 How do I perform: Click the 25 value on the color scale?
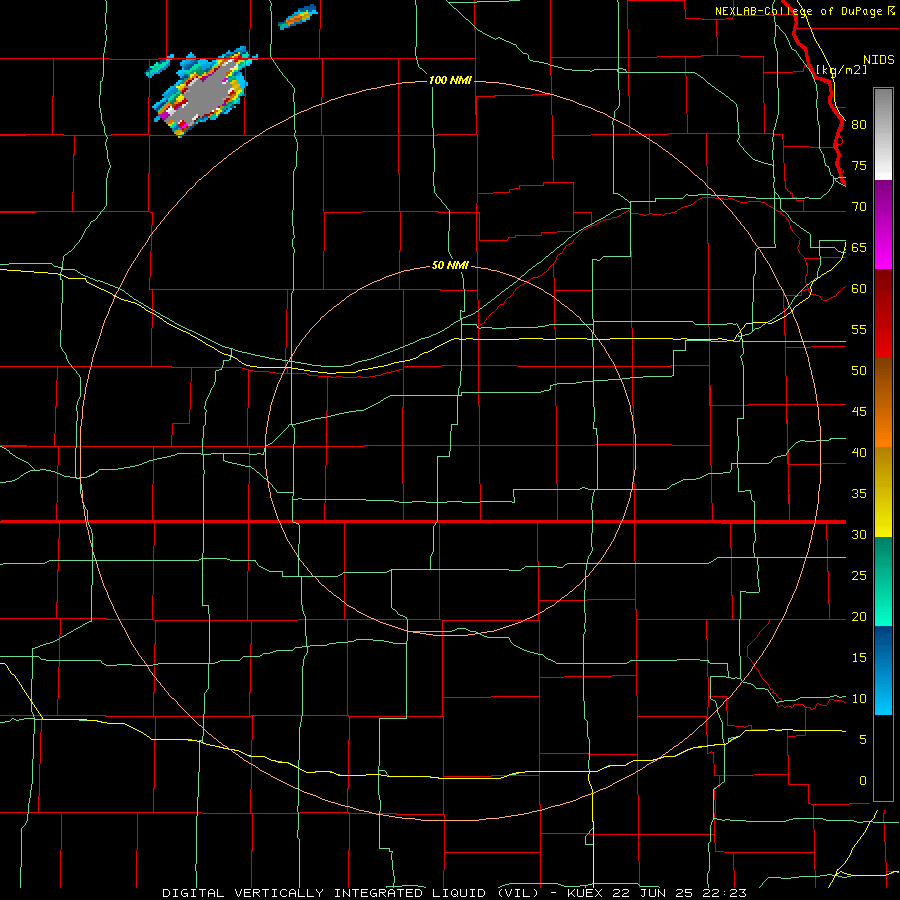pyautogui.click(x=859, y=576)
